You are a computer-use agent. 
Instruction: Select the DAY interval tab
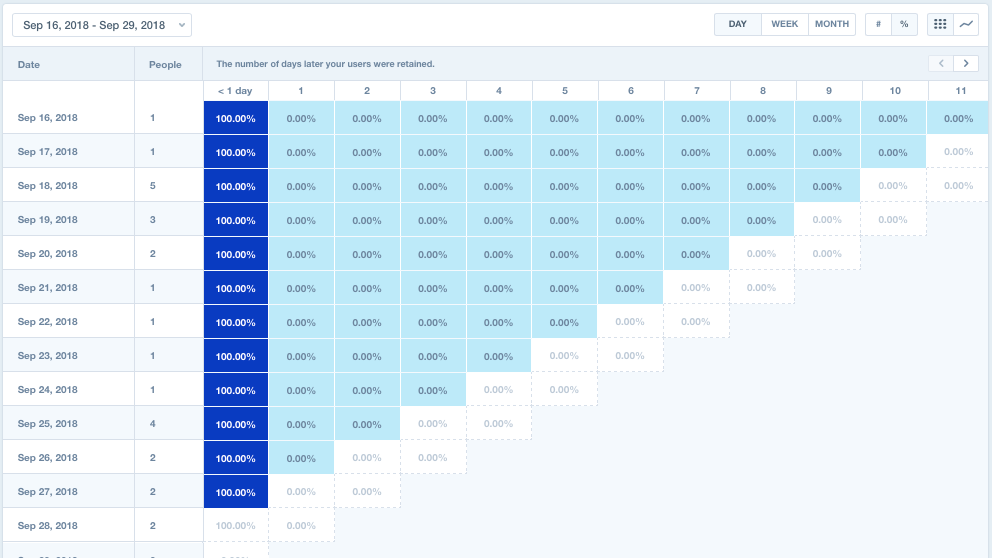(738, 24)
